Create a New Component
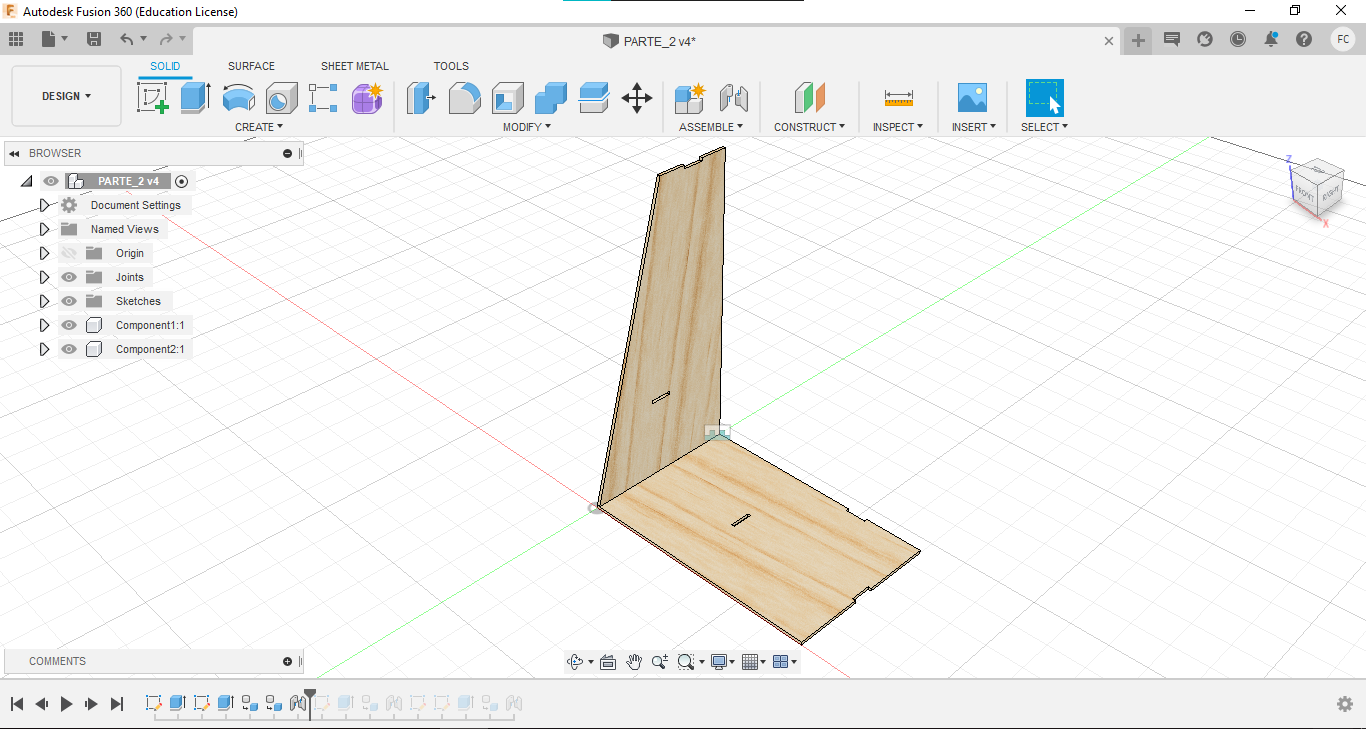 (690, 98)
